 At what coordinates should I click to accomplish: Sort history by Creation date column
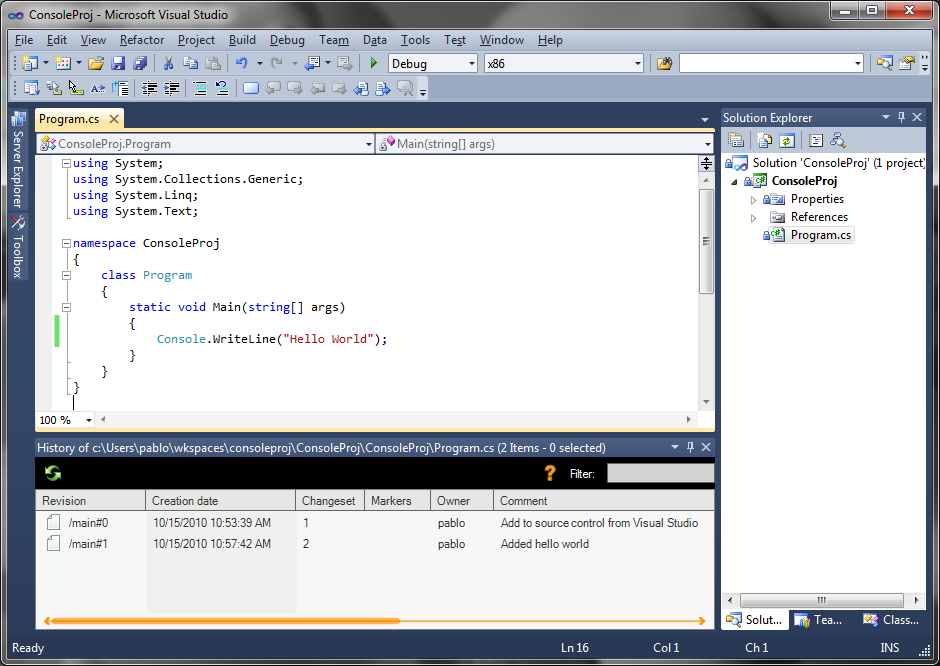pyautogui.click(x=221, y=501)
